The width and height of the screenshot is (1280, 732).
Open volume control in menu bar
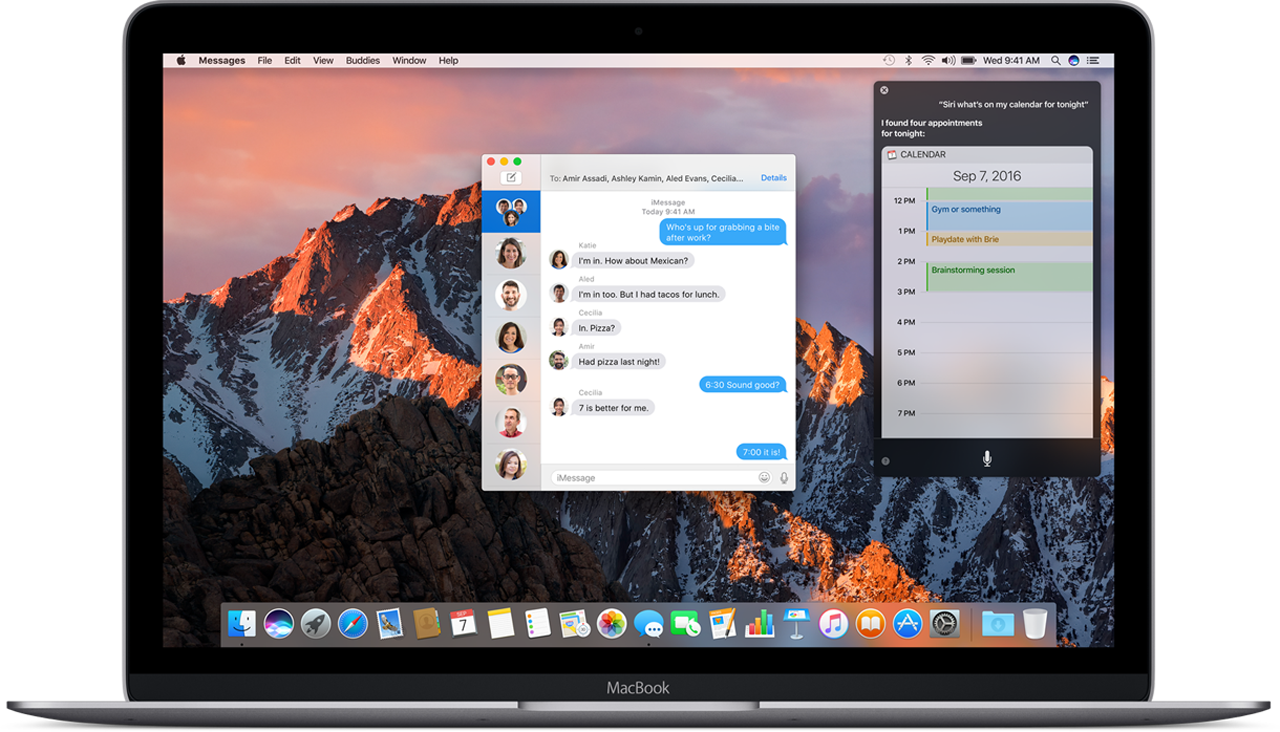click(949, 61)
